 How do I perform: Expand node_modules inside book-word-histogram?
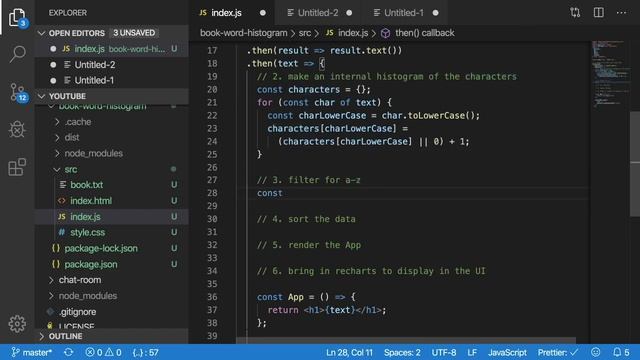[111, 153]
